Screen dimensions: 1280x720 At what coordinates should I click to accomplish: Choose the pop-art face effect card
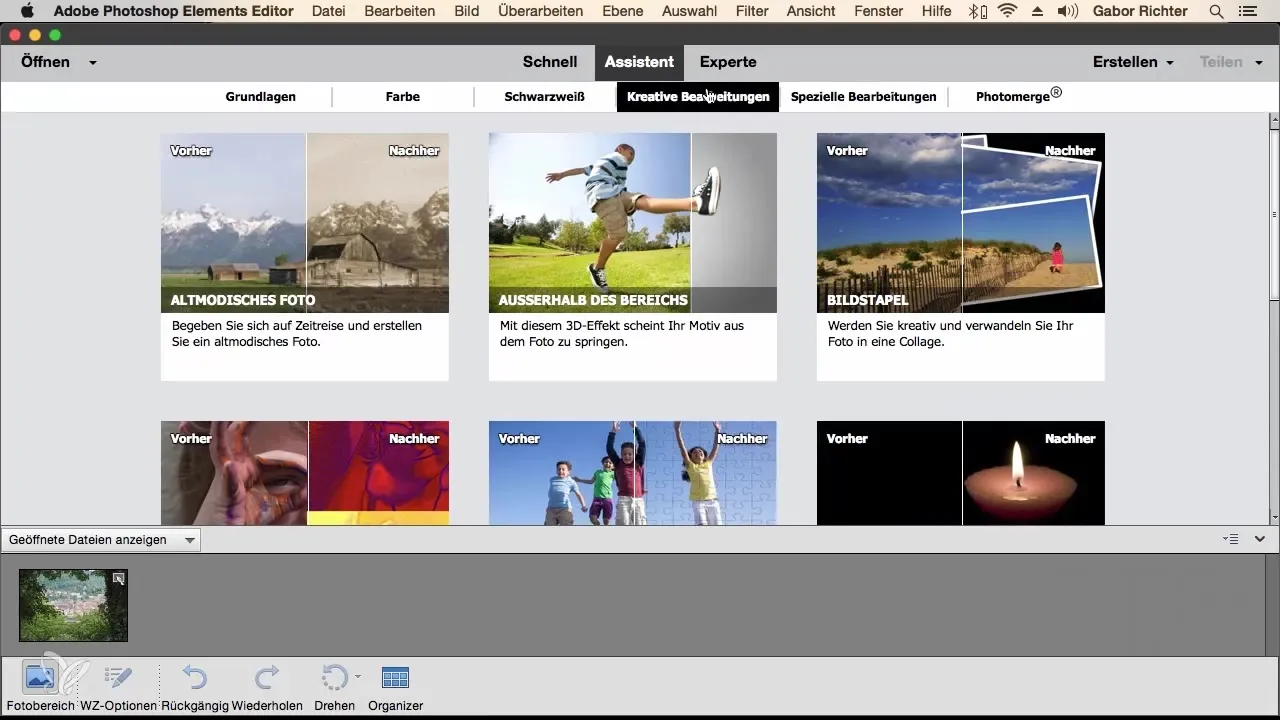(x=305, y=473)
